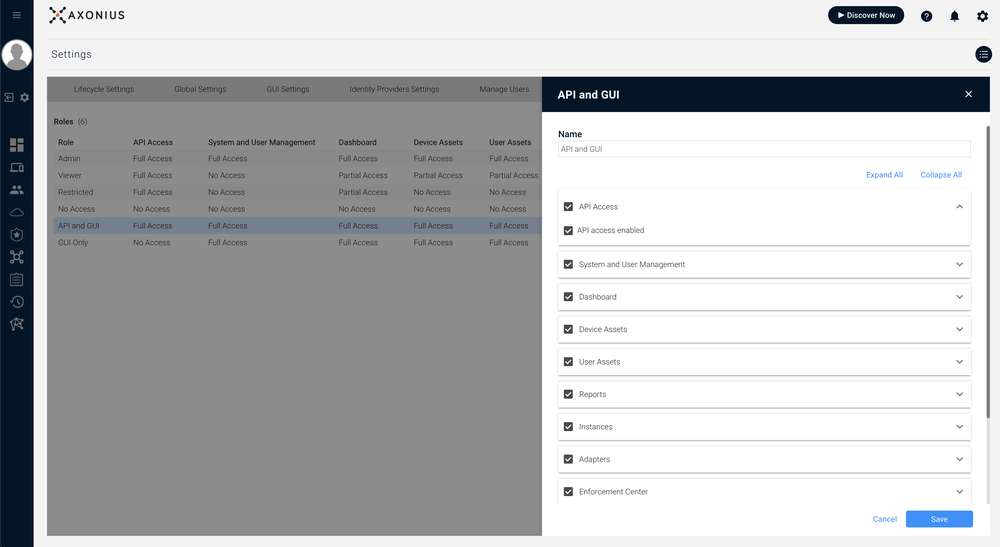1000x547 pixels.
Task: Toggle the Dashboard permissions checkbox
Action: click(569, 297)
